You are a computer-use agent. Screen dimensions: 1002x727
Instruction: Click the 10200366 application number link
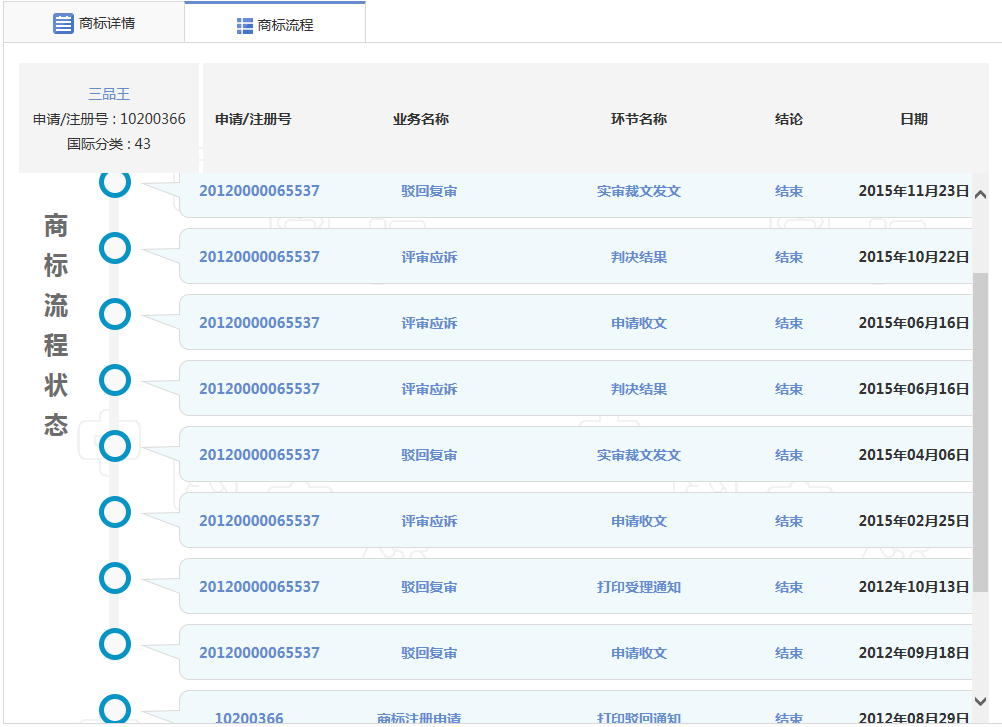click(250, 718)
